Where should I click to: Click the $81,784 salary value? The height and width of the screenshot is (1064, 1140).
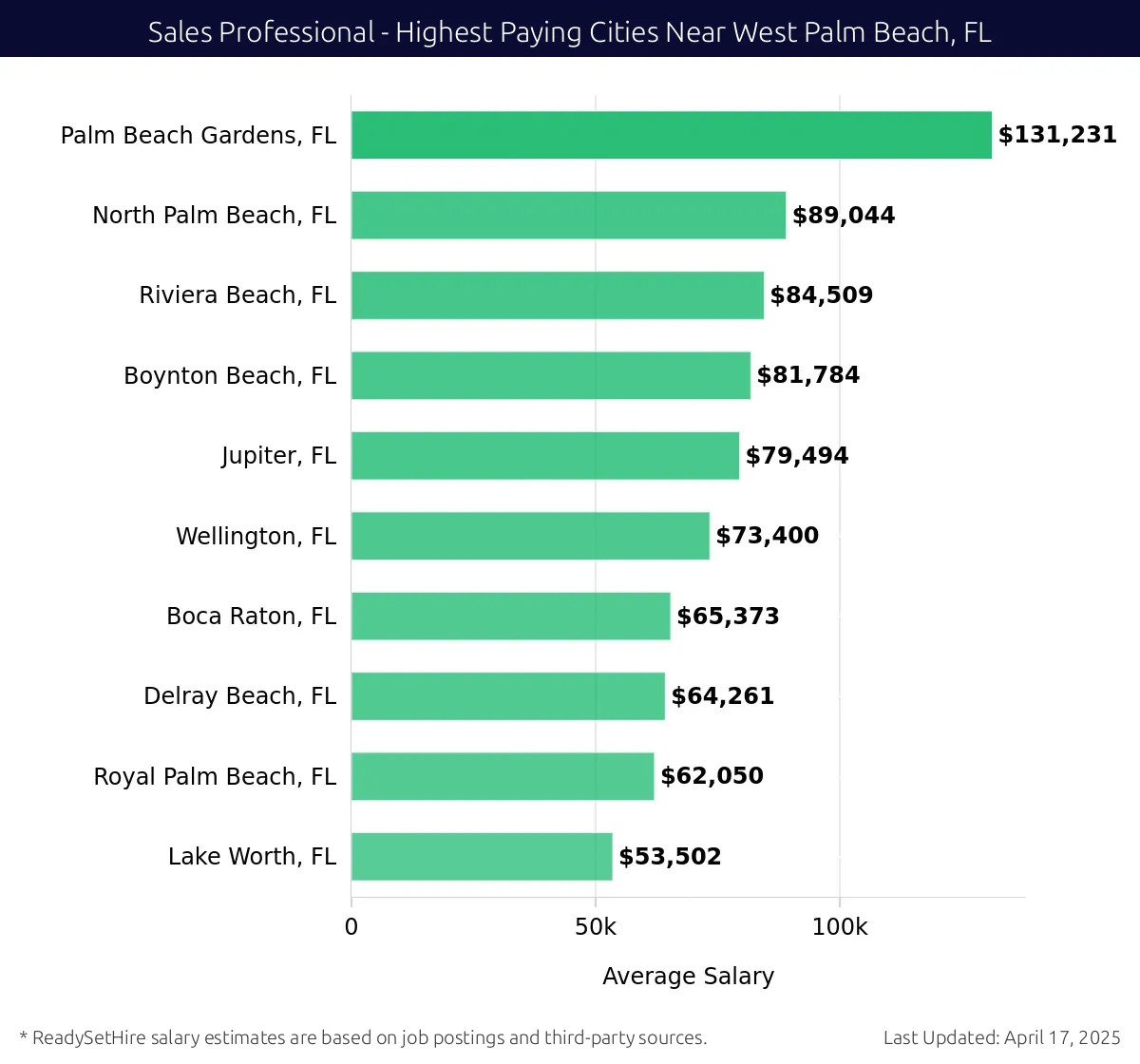pyautogui.click(x=808, y=375)
